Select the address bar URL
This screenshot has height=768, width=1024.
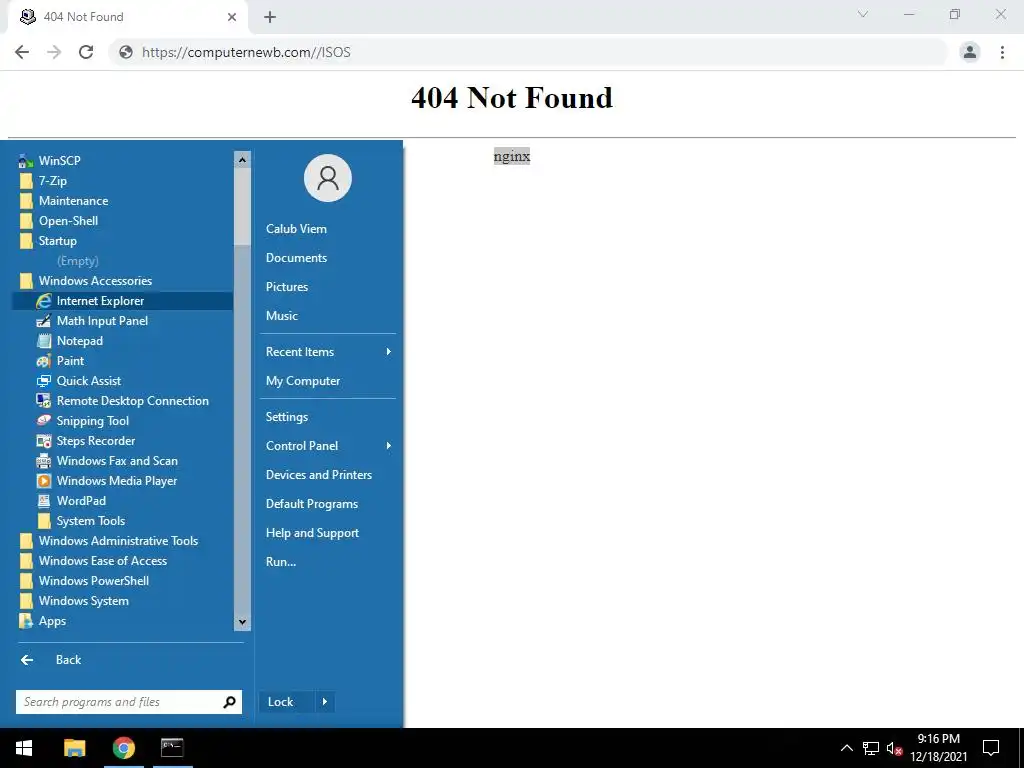tap(246, 52)
